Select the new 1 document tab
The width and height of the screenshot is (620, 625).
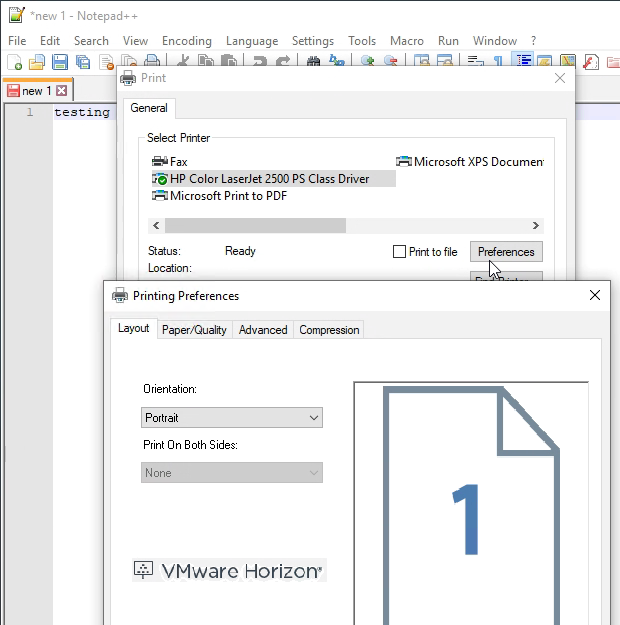point(37,91)
